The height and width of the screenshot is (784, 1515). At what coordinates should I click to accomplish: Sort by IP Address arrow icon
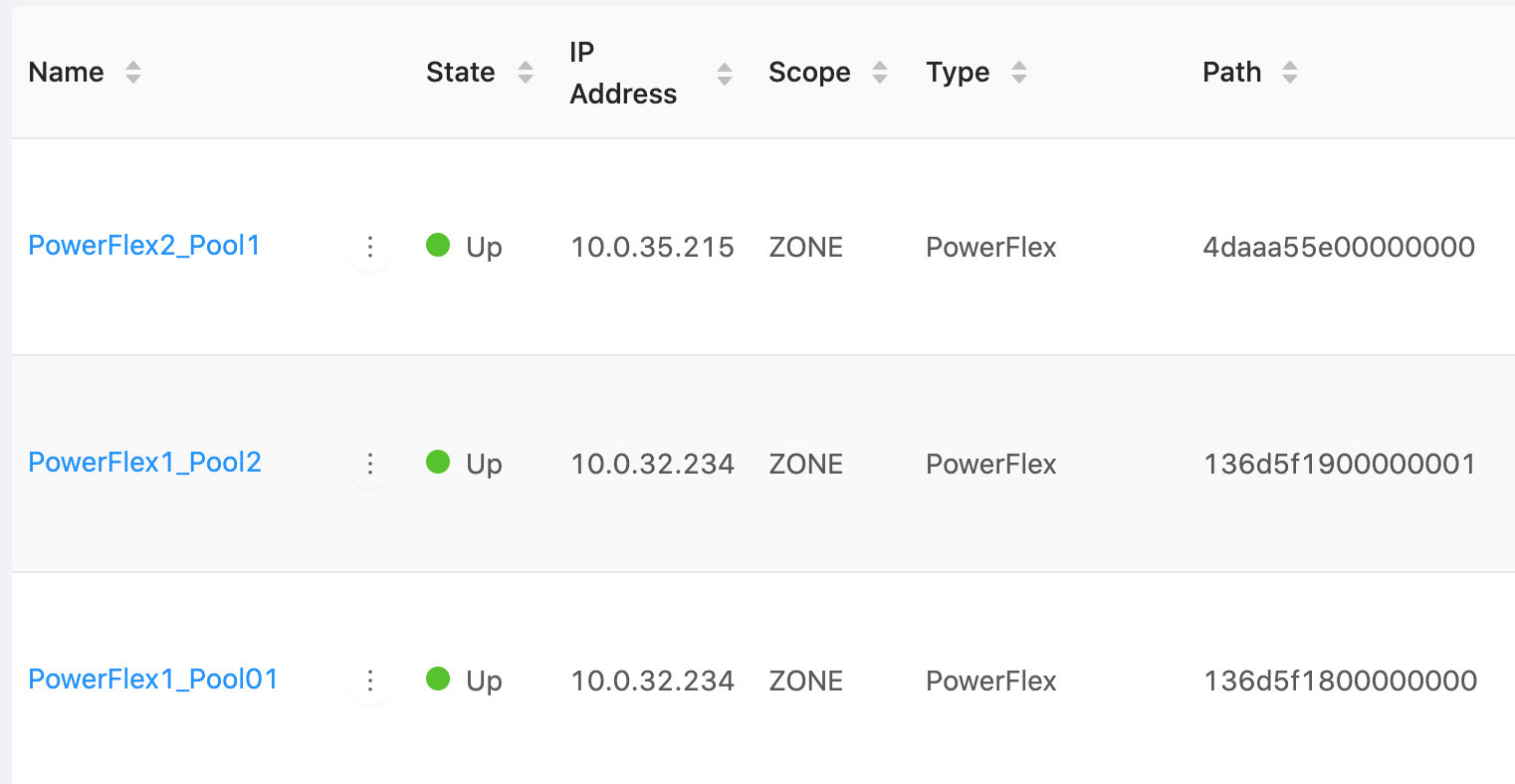point(725,74)
